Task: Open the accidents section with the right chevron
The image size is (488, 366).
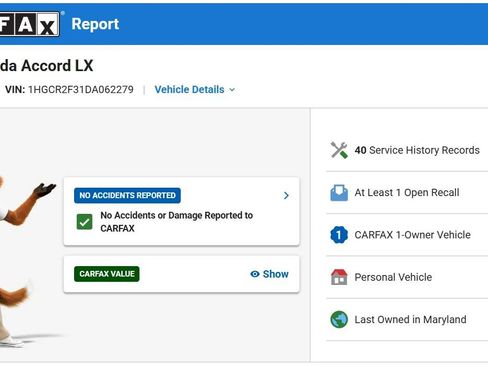Action: tap(286, 195)
